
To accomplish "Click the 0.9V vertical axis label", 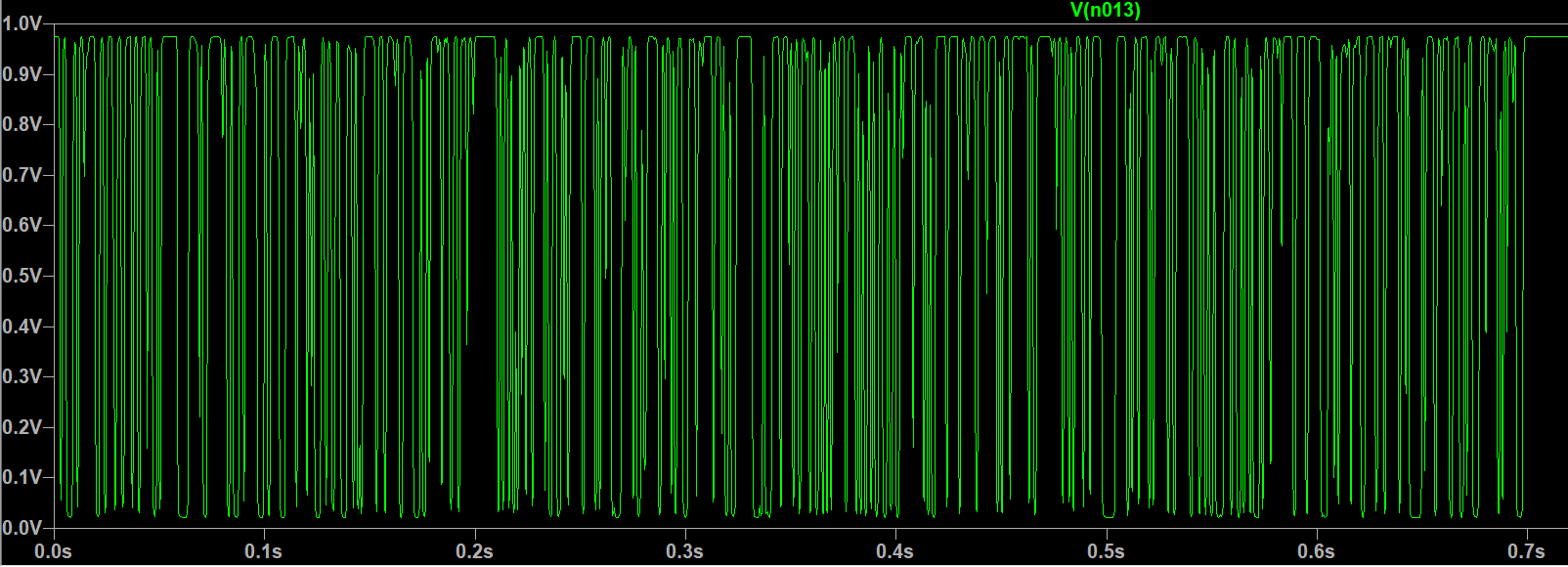I will [22, 74].
